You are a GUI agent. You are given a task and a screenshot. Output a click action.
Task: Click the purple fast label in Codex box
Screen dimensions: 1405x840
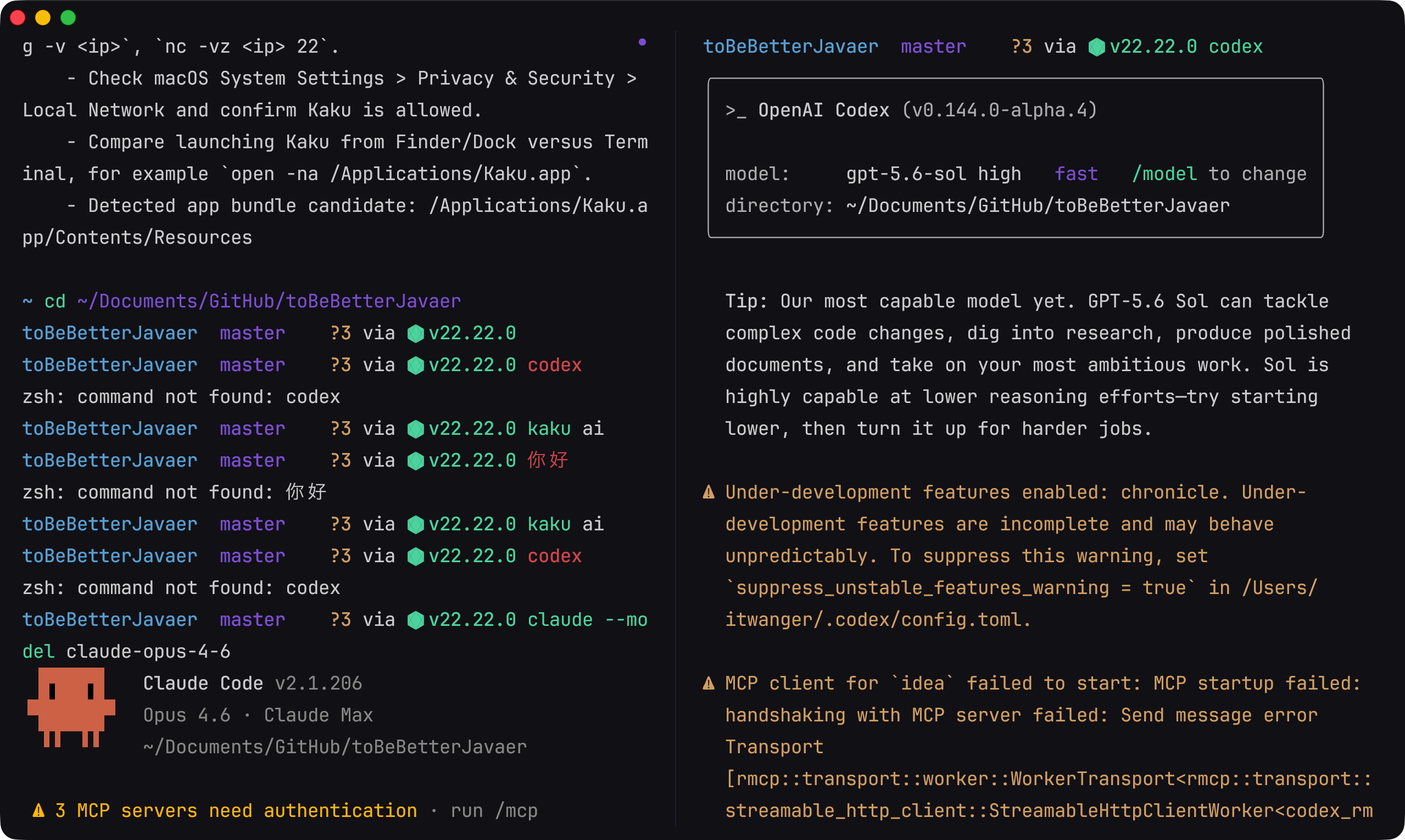tap(1077, 174)
